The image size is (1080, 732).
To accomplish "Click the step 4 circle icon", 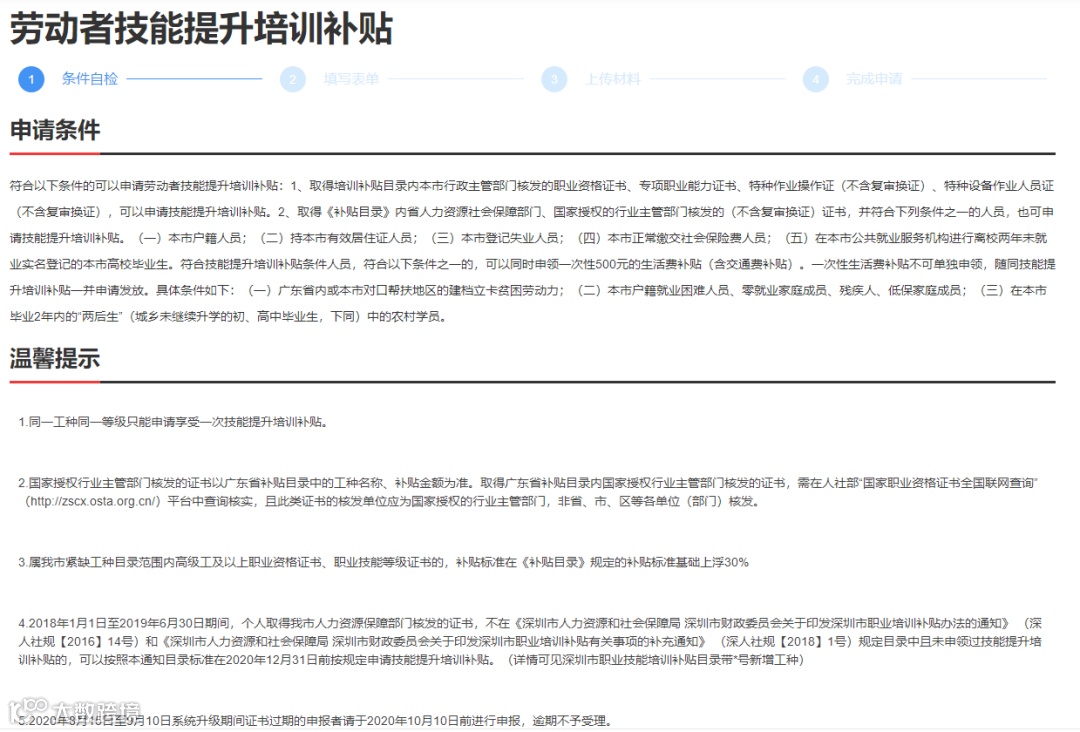I will [x=816, y=79].
